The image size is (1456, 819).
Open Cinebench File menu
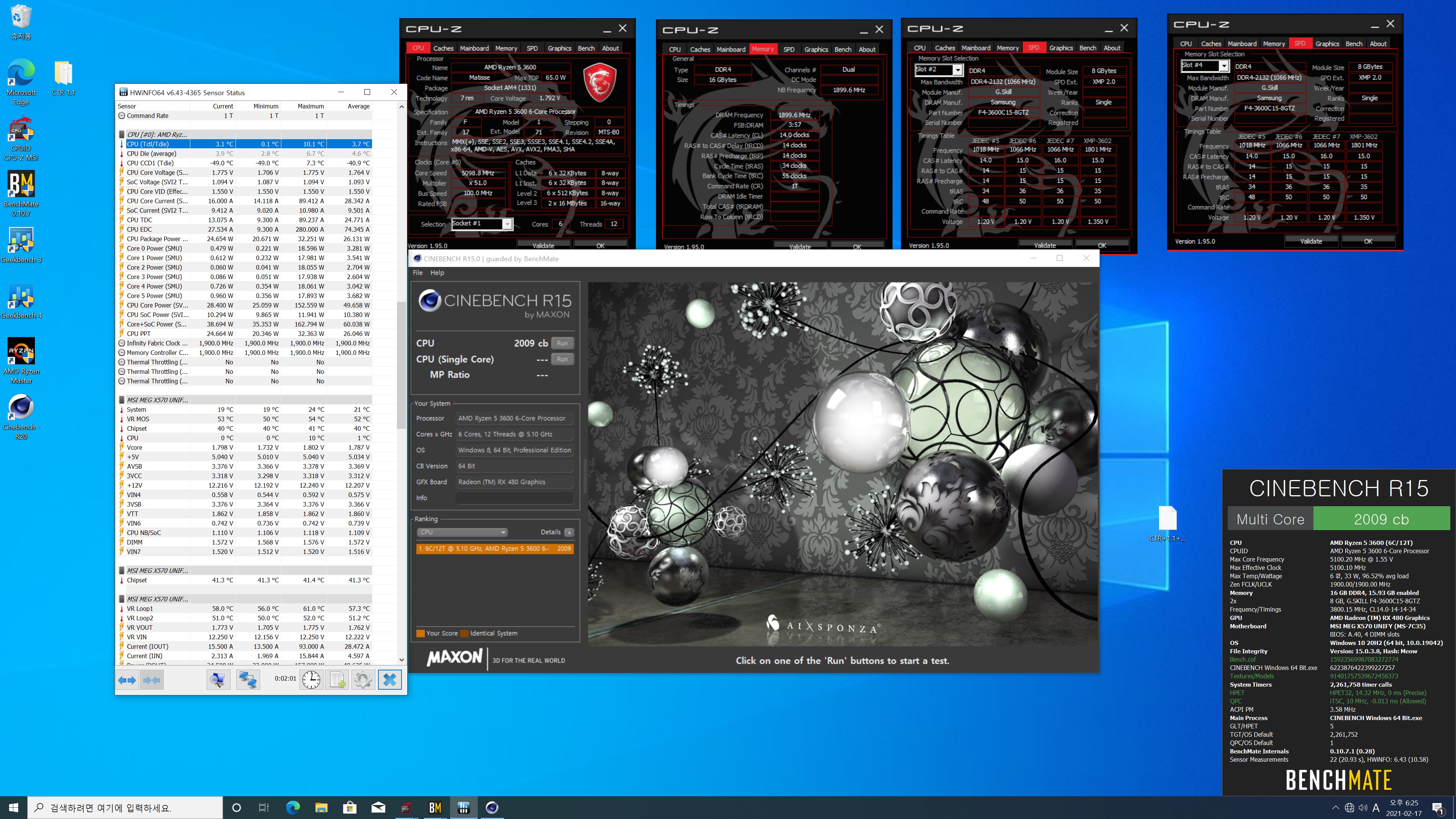[x=418, y=273]
